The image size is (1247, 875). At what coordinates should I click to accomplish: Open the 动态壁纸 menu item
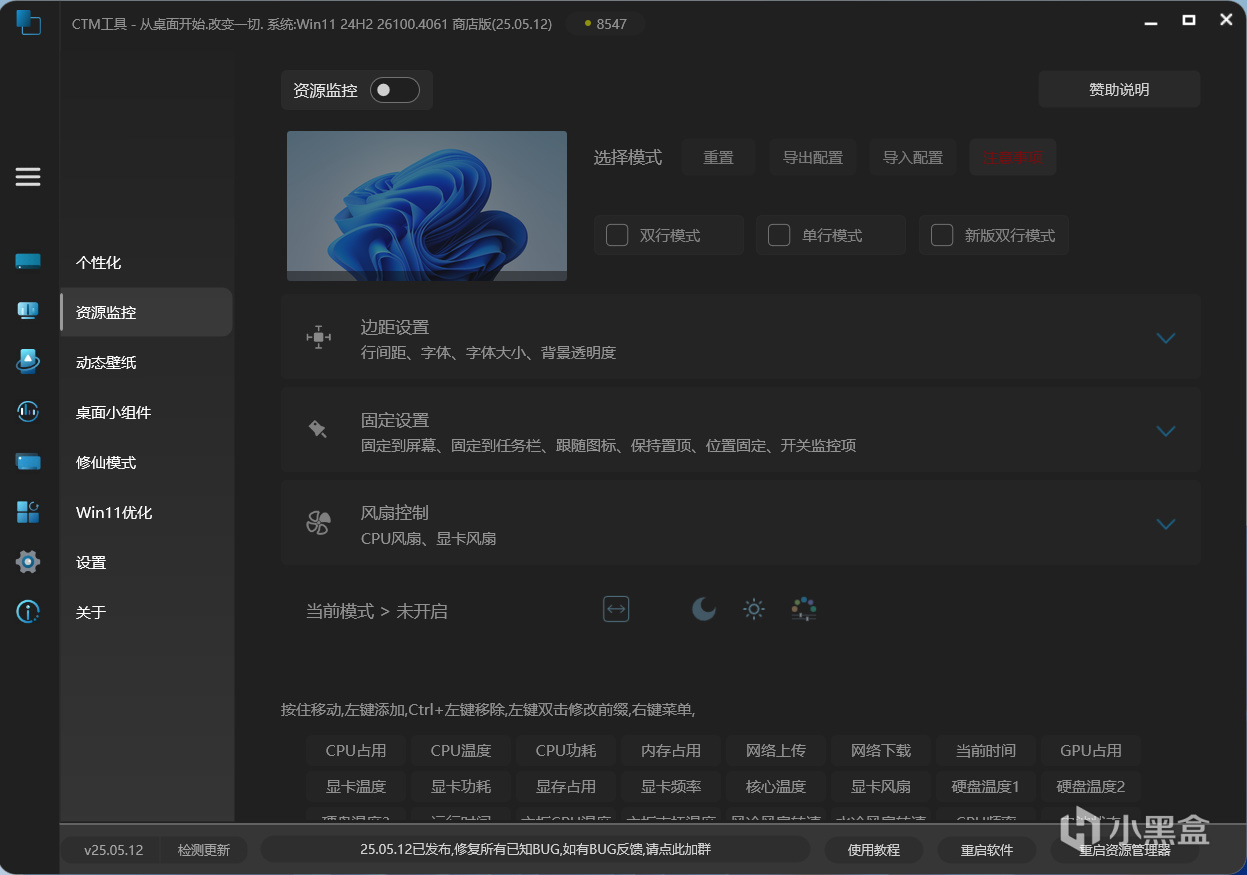pyautogui.click(x=146, y=362)
